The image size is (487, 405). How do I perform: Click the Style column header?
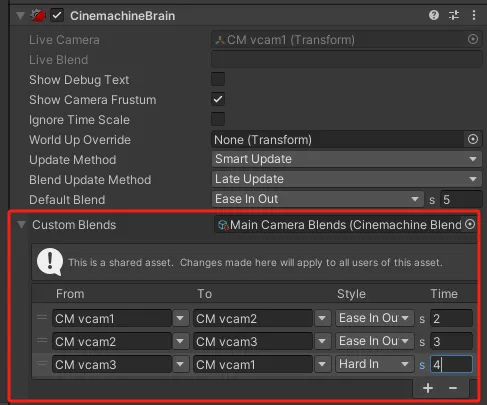click(x=351, y=294)
